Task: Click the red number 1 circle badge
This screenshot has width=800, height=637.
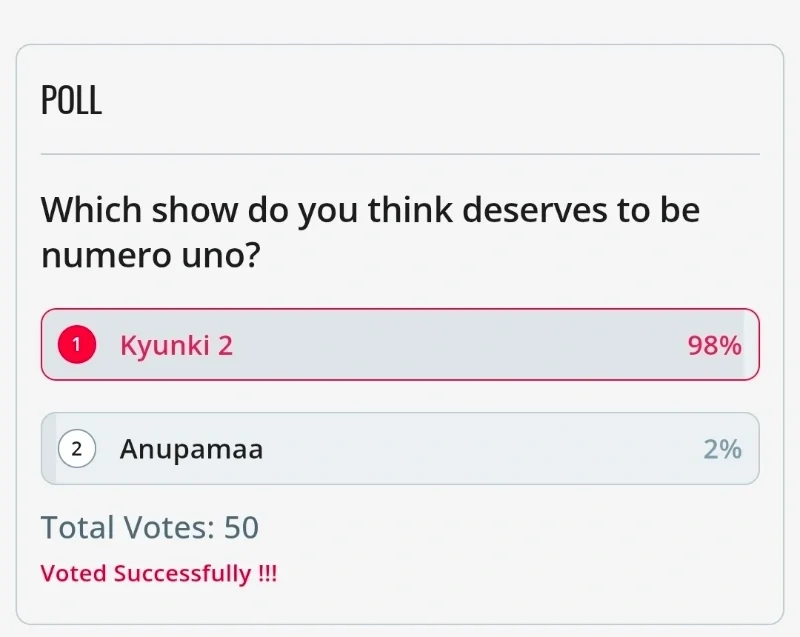Action: pos(77,345)
